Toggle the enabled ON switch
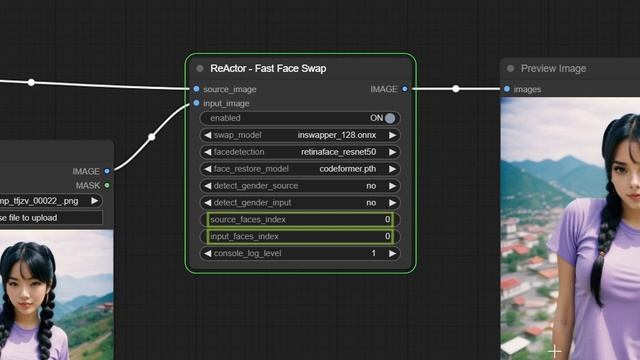640x360 pixels. (x=389, y=118)
